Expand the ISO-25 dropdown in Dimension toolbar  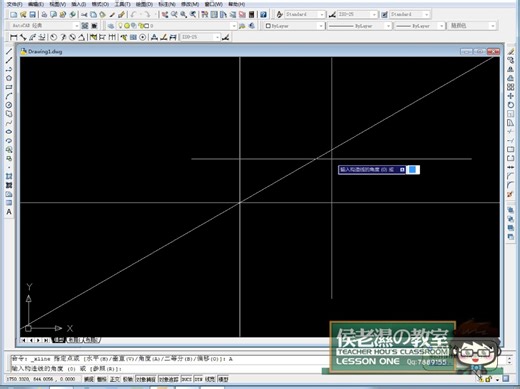(x=217, y=37)
